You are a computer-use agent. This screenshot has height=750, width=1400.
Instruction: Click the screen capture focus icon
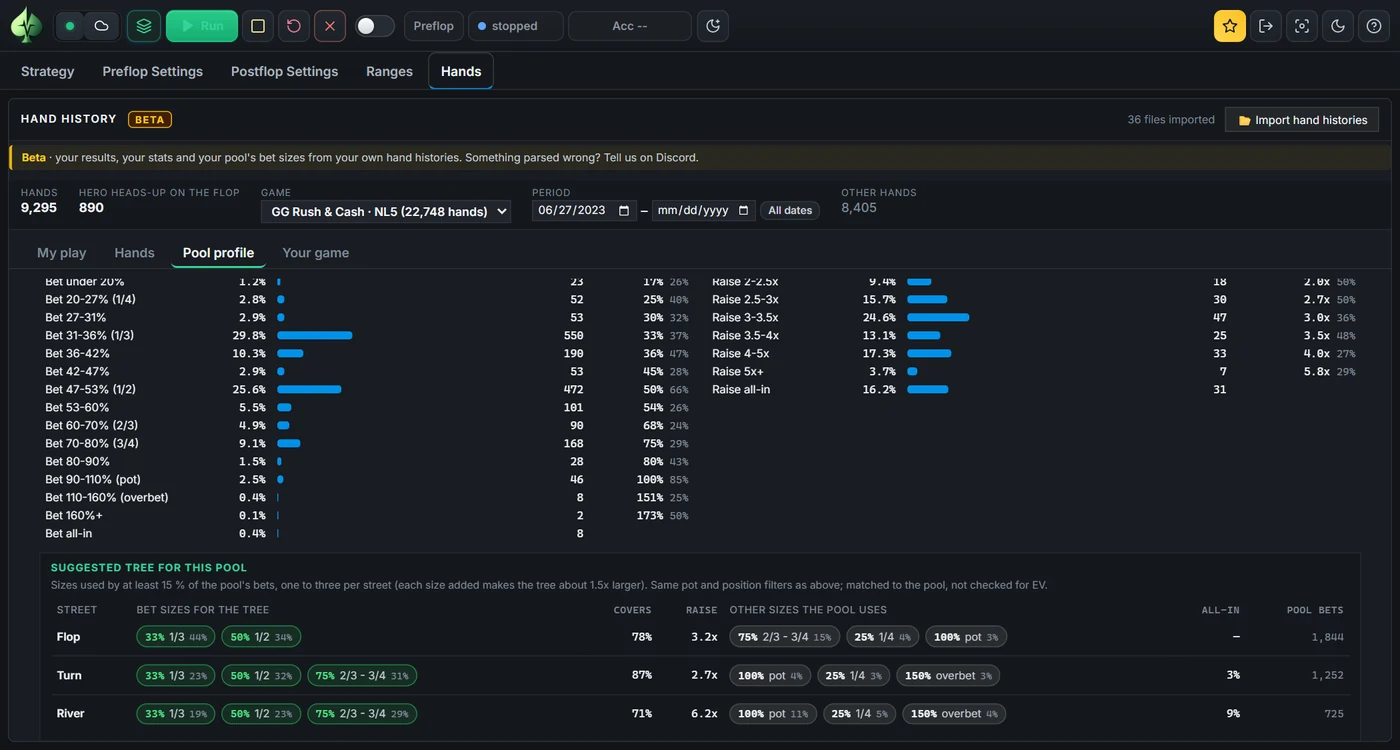point(1302,26)
